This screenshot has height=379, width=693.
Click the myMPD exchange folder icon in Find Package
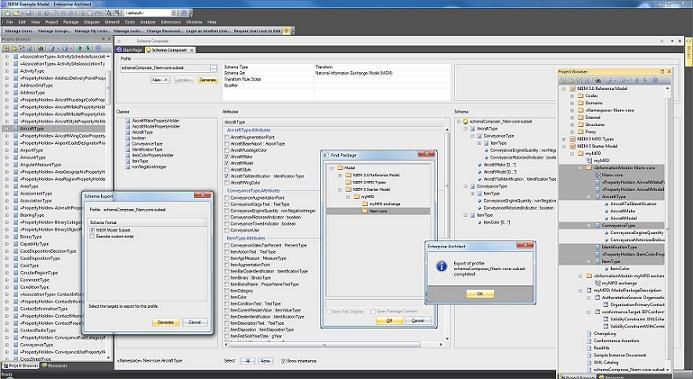365,204
